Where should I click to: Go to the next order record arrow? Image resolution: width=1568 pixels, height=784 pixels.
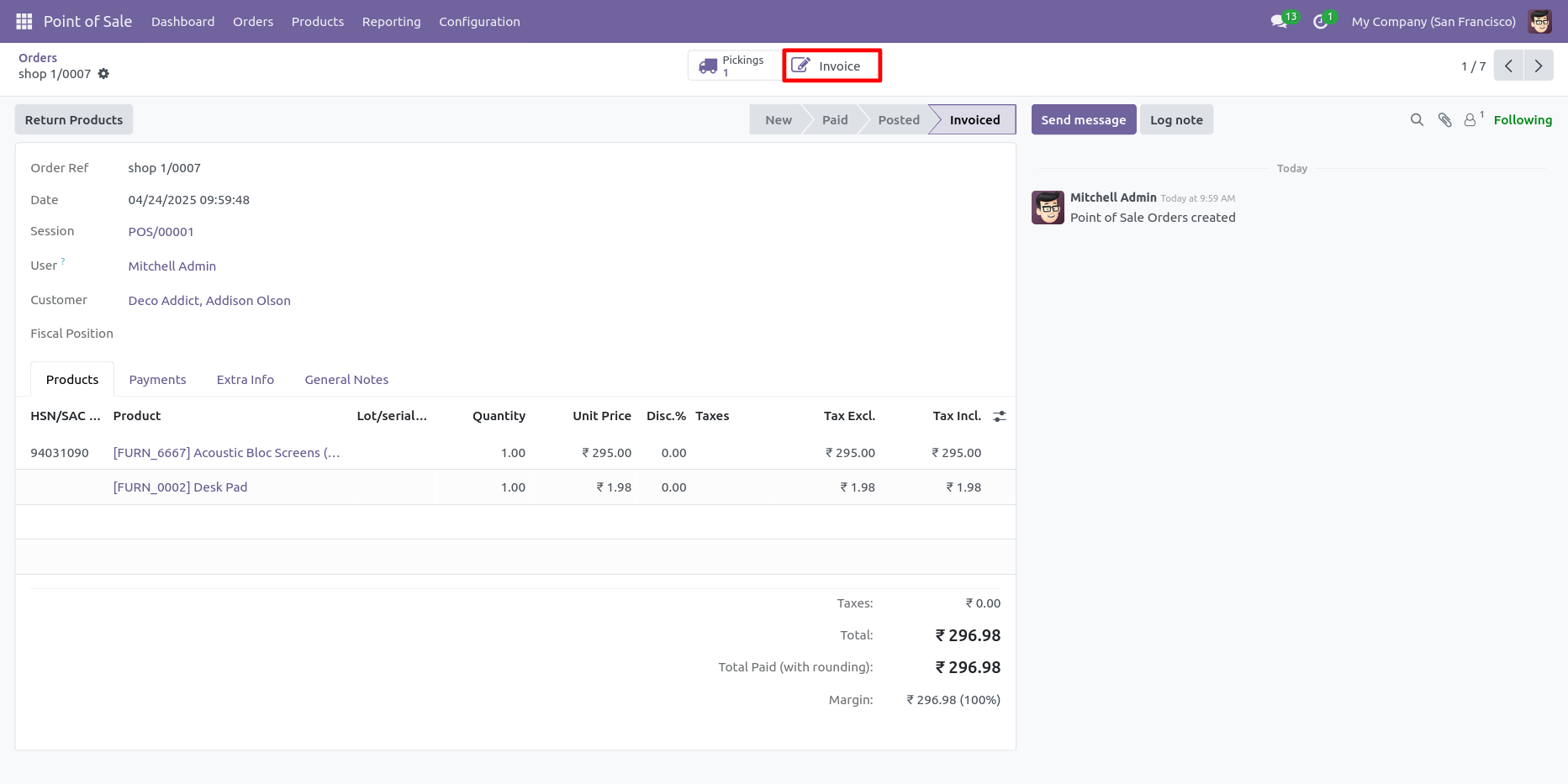point(1539,66)
